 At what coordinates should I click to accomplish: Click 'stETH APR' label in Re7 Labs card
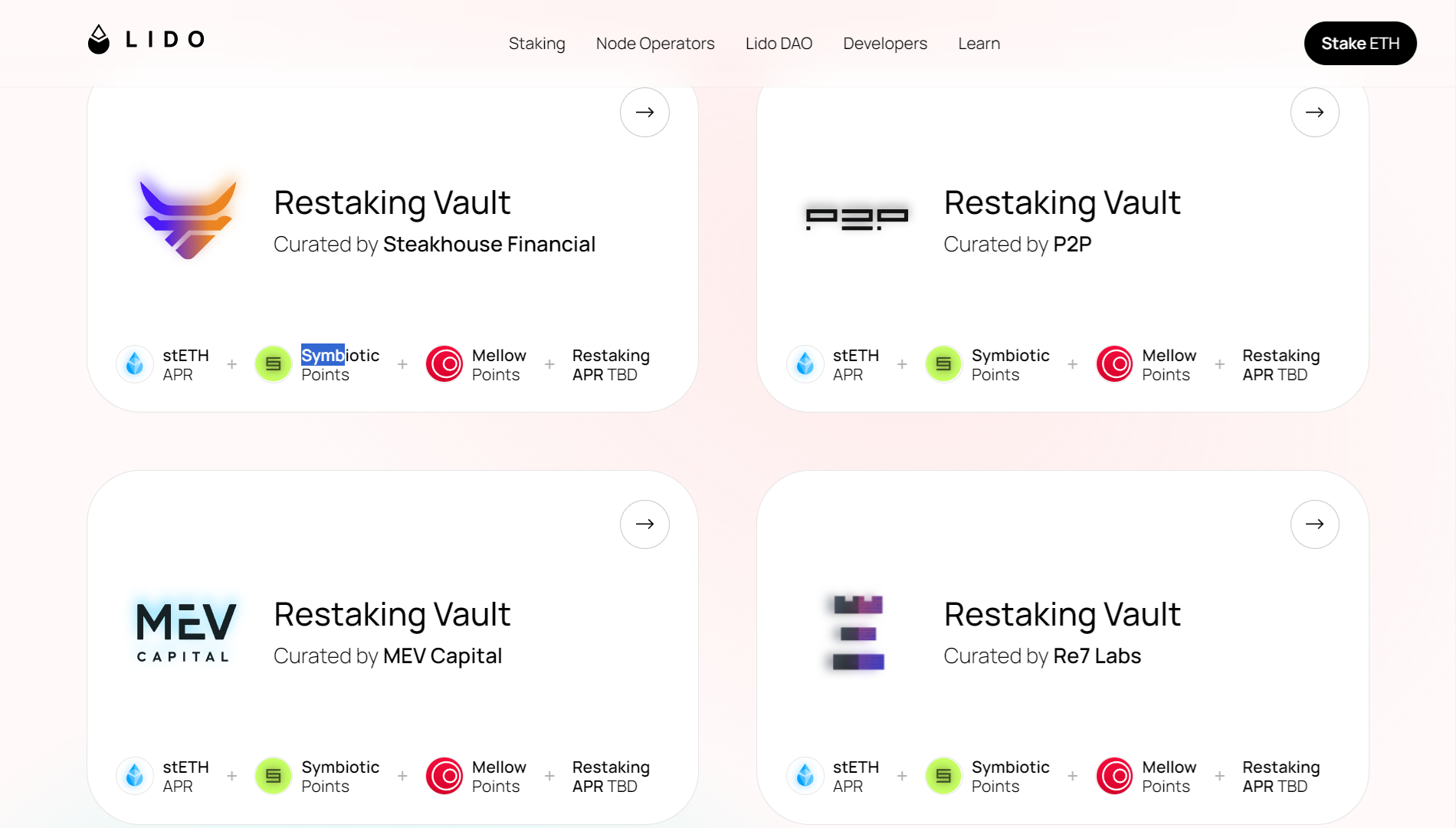pos(856,777)
